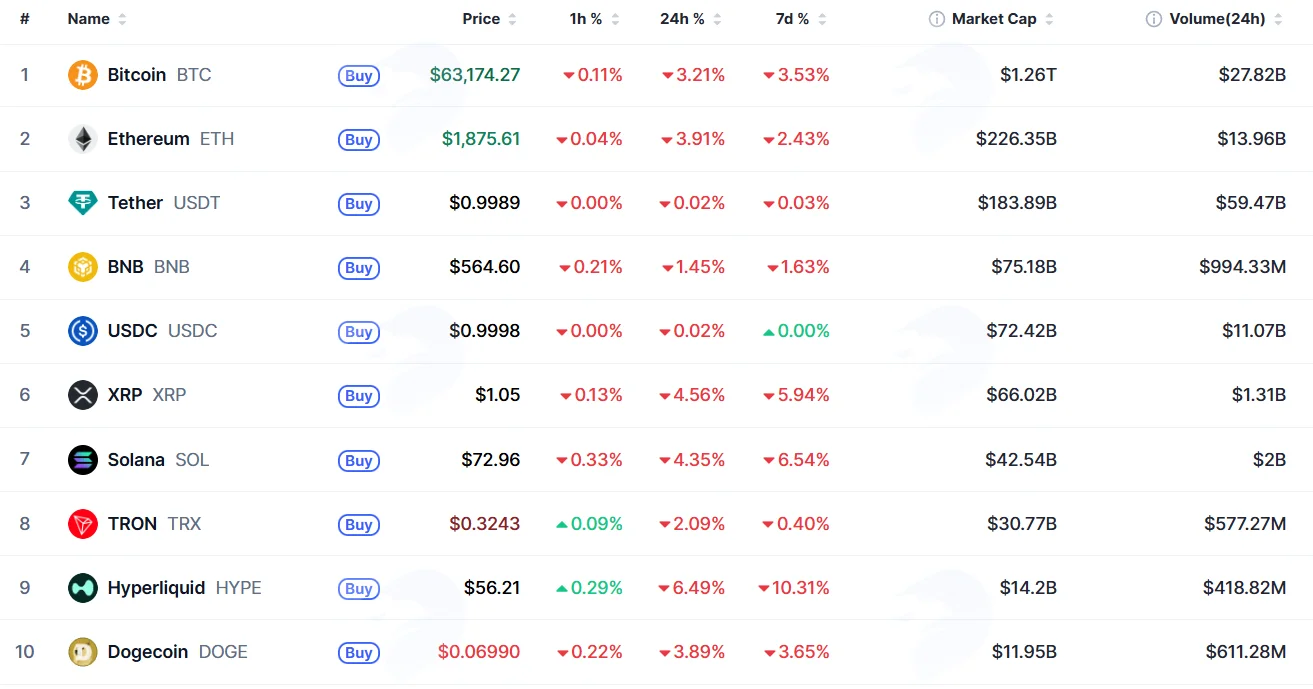Click the XRP logo icon
This screenshot has width=1313, height=689.
click(83, 395)
